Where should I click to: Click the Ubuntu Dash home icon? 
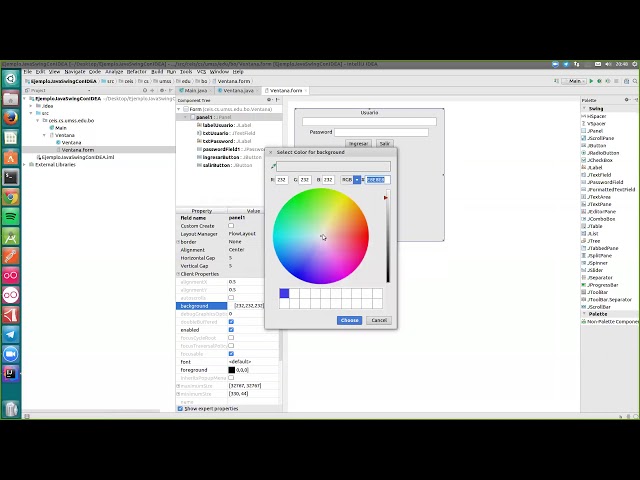pyautogui.click(x=11, y=79)
